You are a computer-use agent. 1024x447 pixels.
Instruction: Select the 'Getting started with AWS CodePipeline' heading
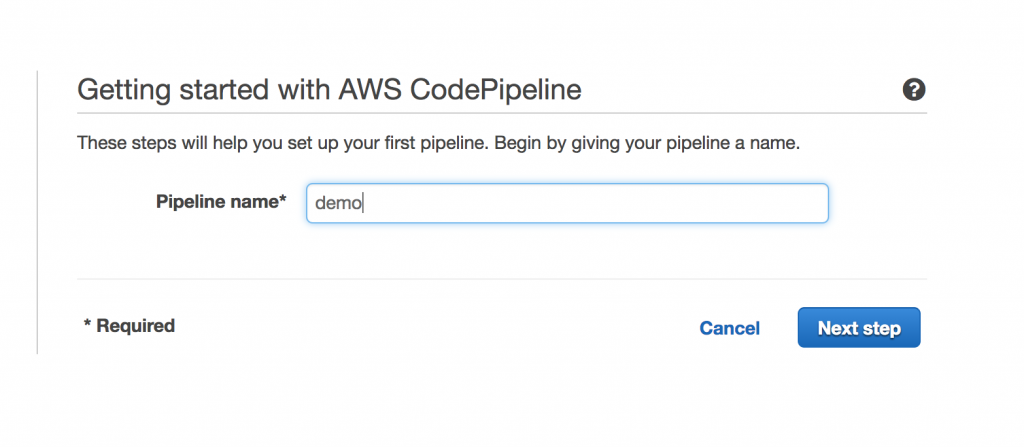tap(329, 91)
